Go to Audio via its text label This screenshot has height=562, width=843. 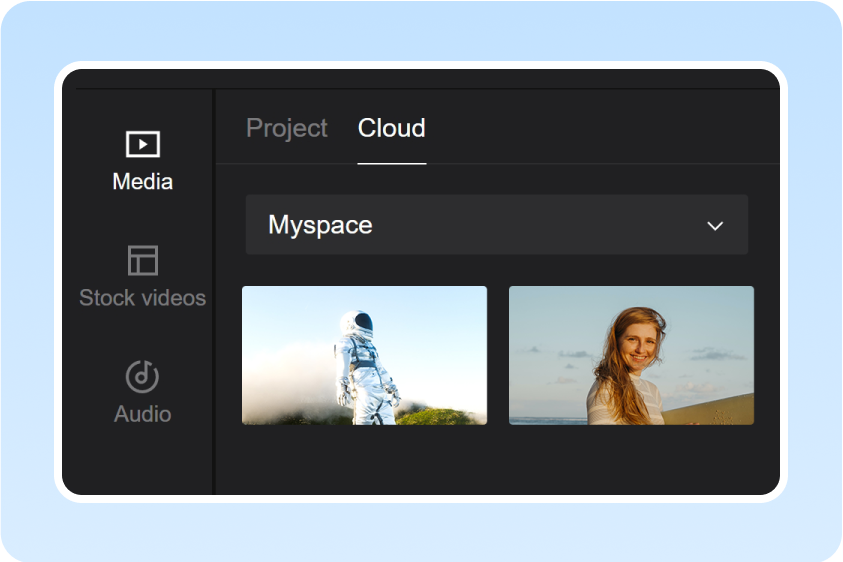[143, 414]
